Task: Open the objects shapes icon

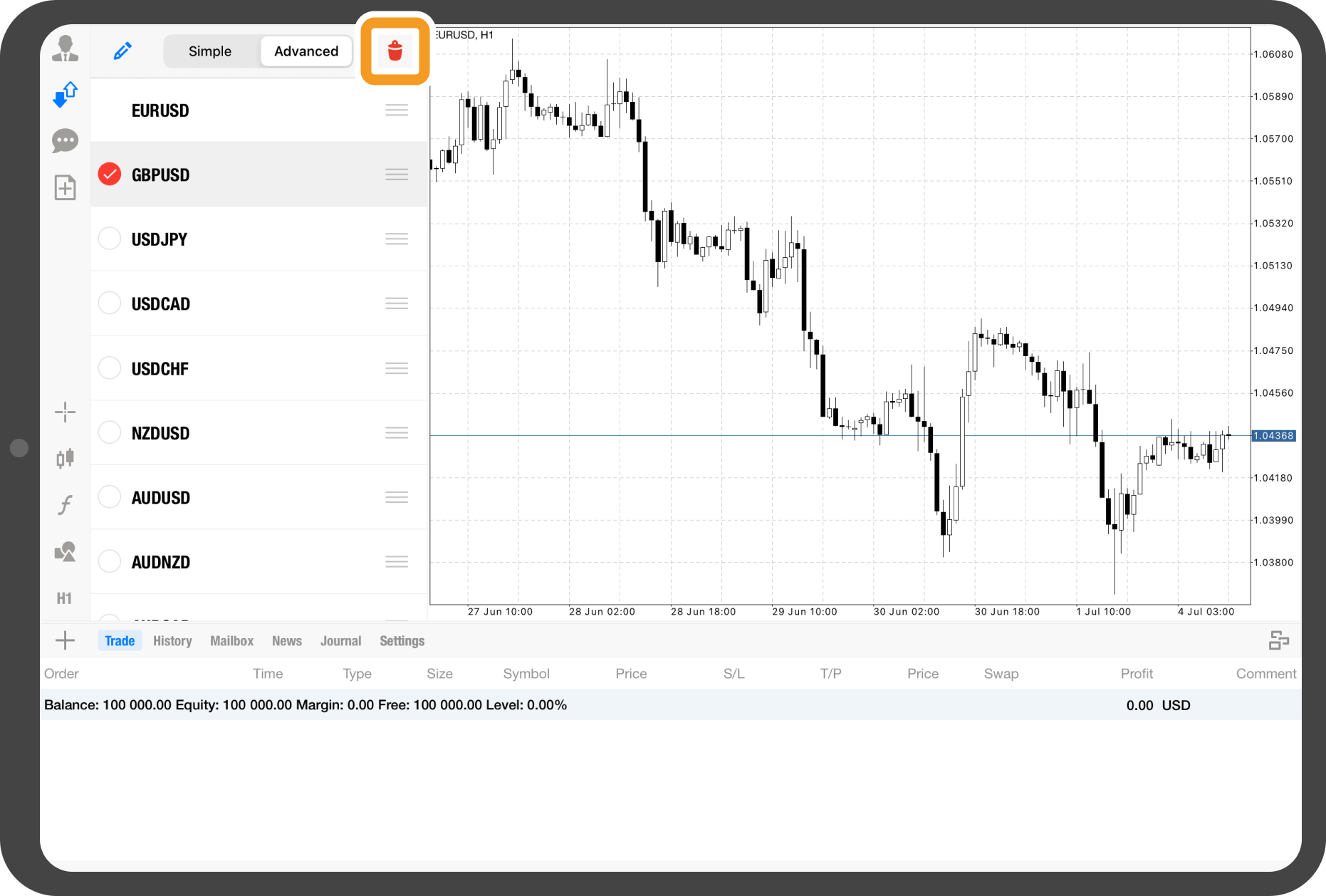Action: (x=65, y=552)
